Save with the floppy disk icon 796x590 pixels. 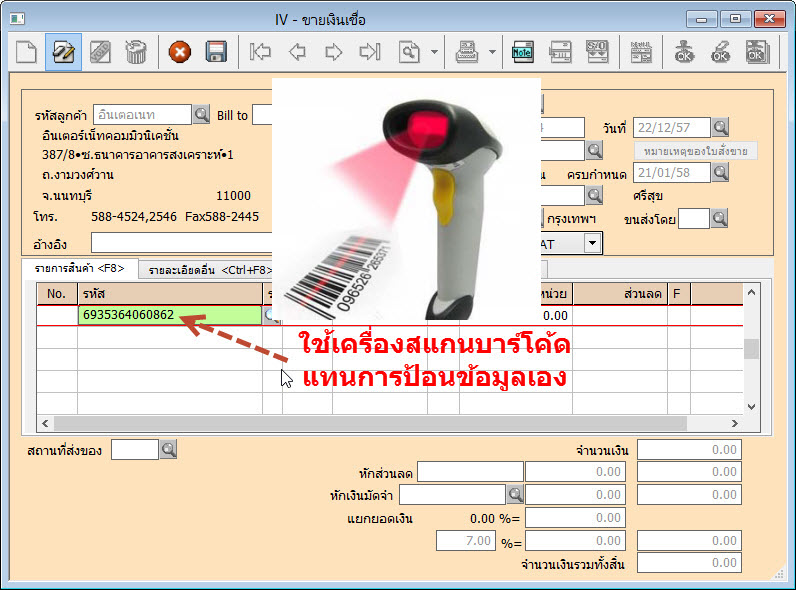pos(216,52)
